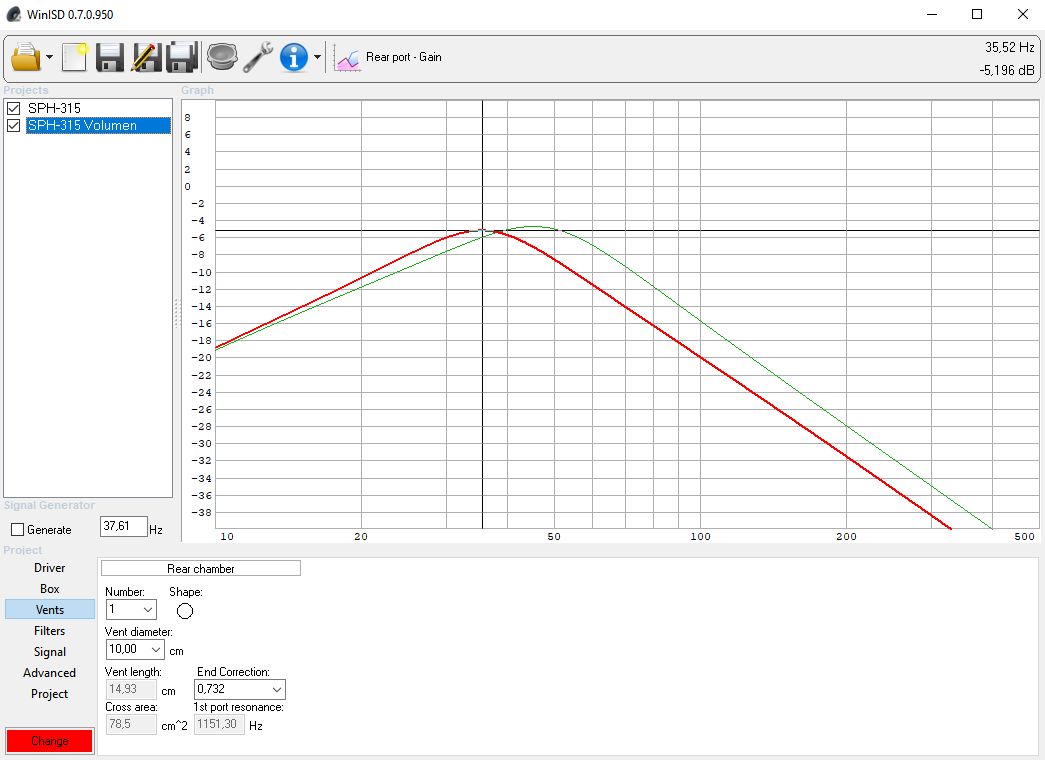Create a new project with the blank page icon
The height and width of the screenshot is (760, 1045).
(x=75, y=57)
